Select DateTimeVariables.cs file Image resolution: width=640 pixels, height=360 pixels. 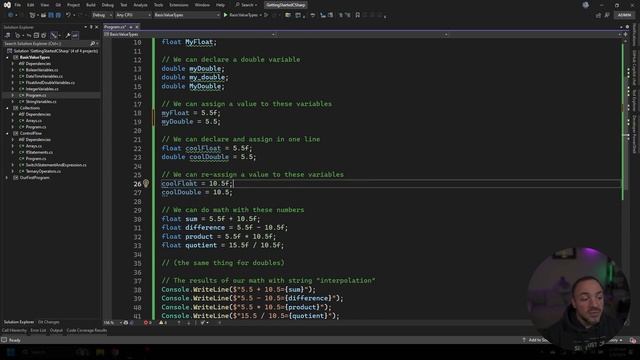point(44,76)
